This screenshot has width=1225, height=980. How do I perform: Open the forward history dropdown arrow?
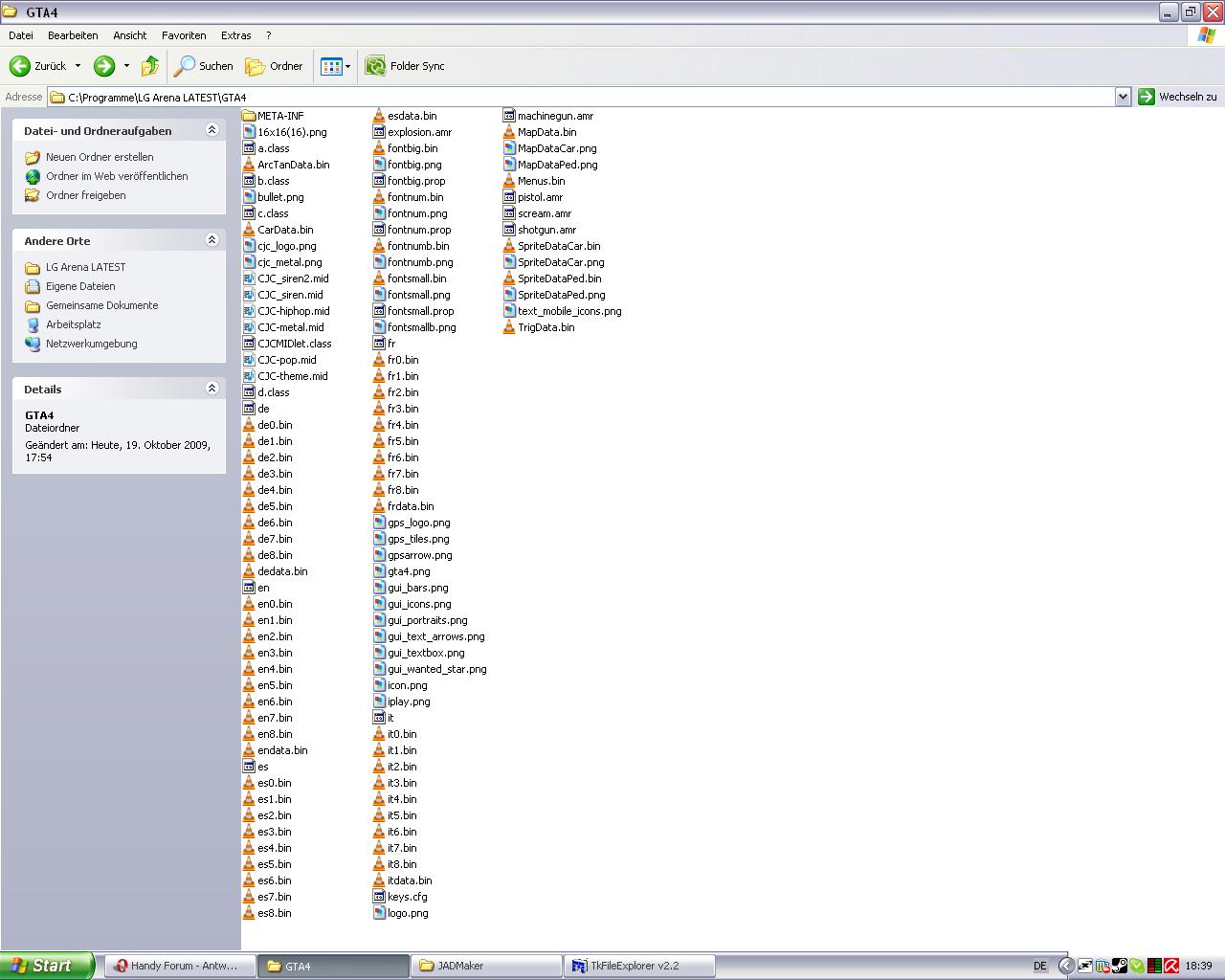click(126, 66)
